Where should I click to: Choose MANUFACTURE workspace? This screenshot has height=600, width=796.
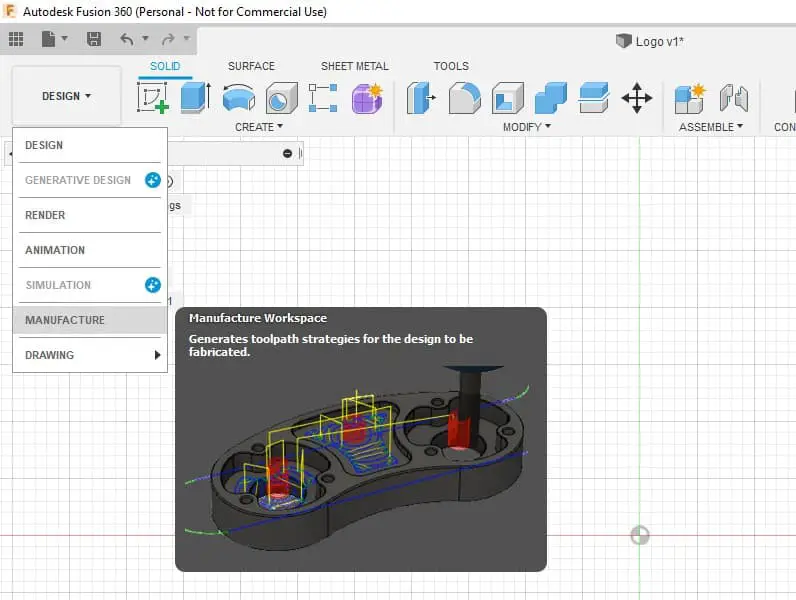click(x=89, y=320)
